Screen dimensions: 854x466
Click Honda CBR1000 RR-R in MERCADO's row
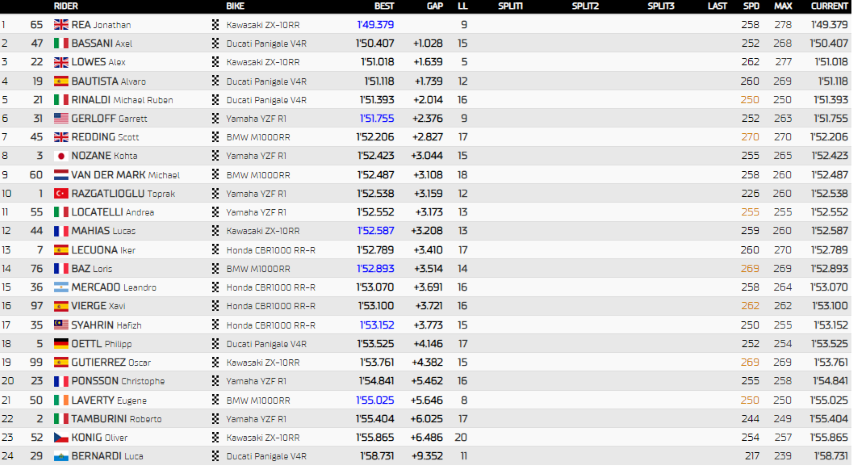(271, 287)
